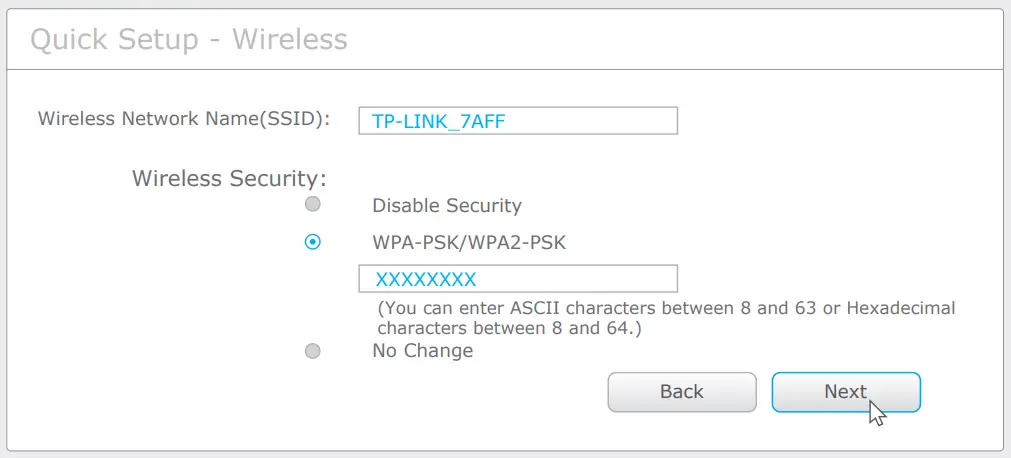Click the word "Wireless" in the panel title
The image size is (1011, 458).
click(290, 40)
